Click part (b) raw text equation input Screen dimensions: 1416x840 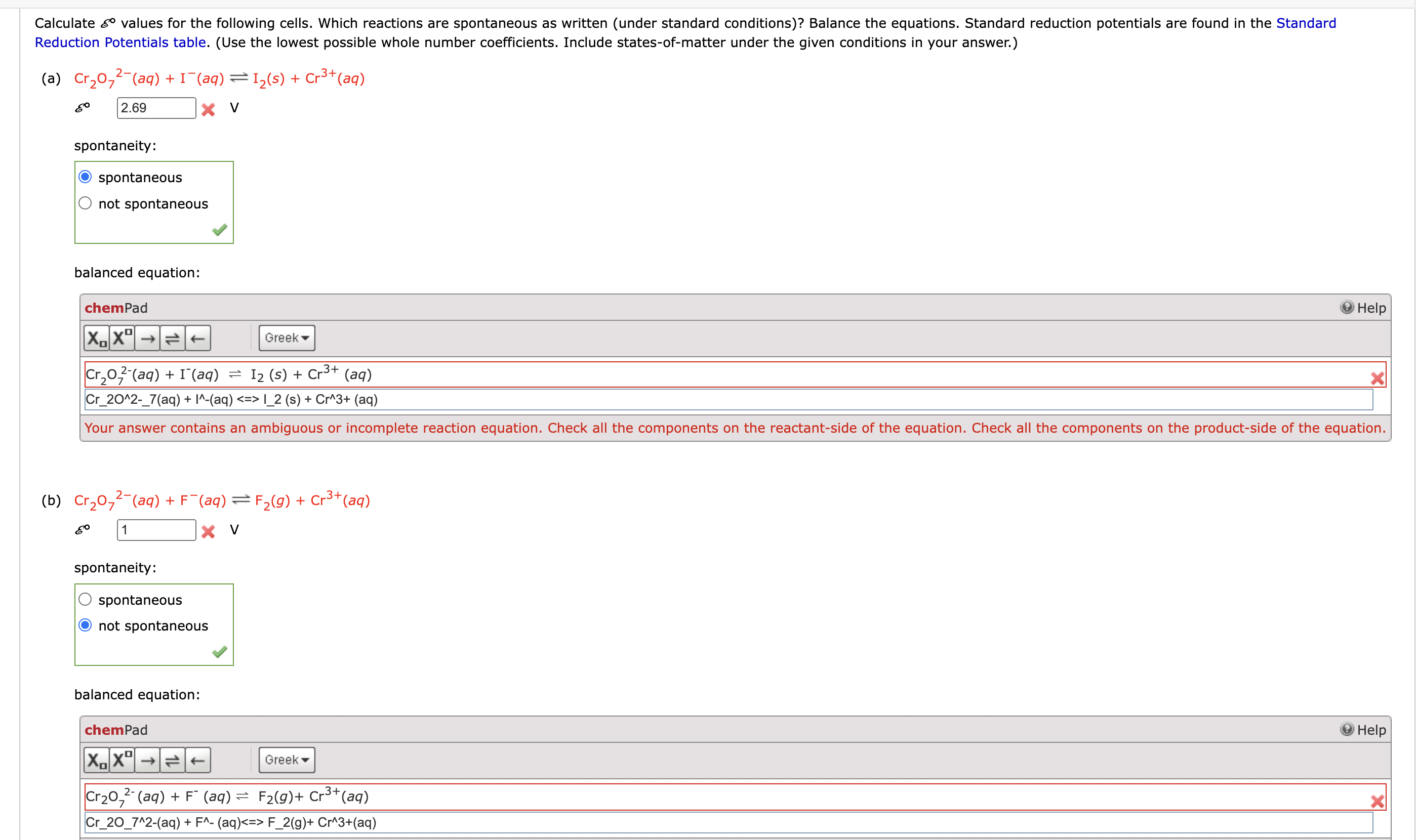729,822
